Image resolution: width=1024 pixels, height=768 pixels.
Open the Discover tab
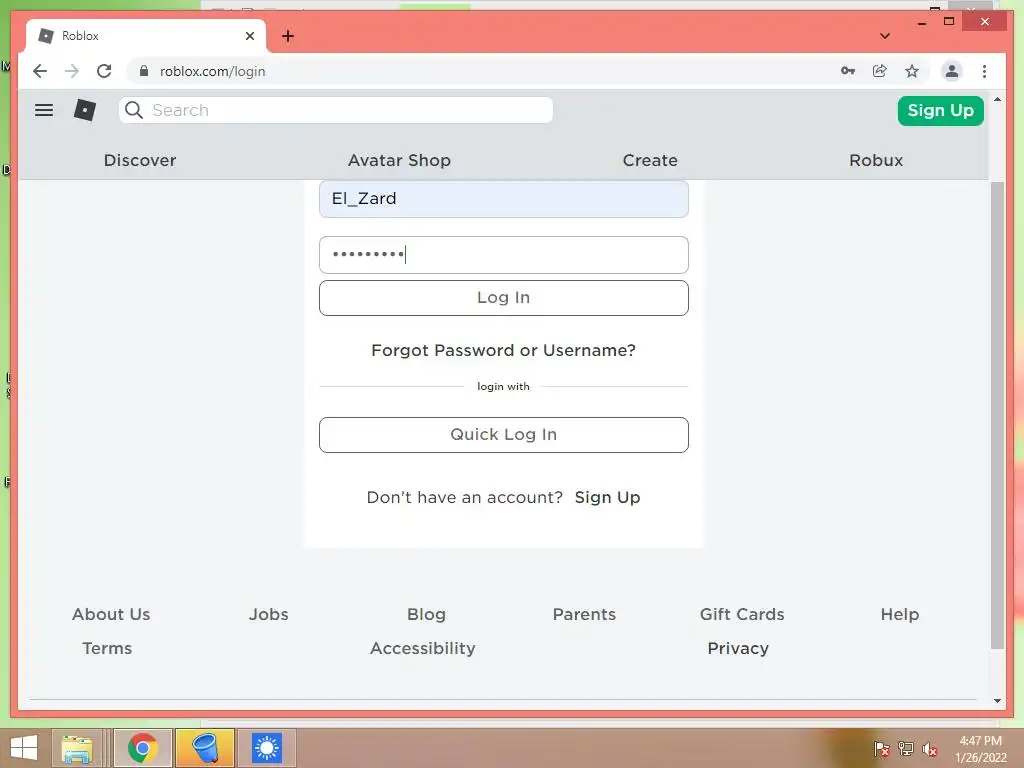coord(140,160)
